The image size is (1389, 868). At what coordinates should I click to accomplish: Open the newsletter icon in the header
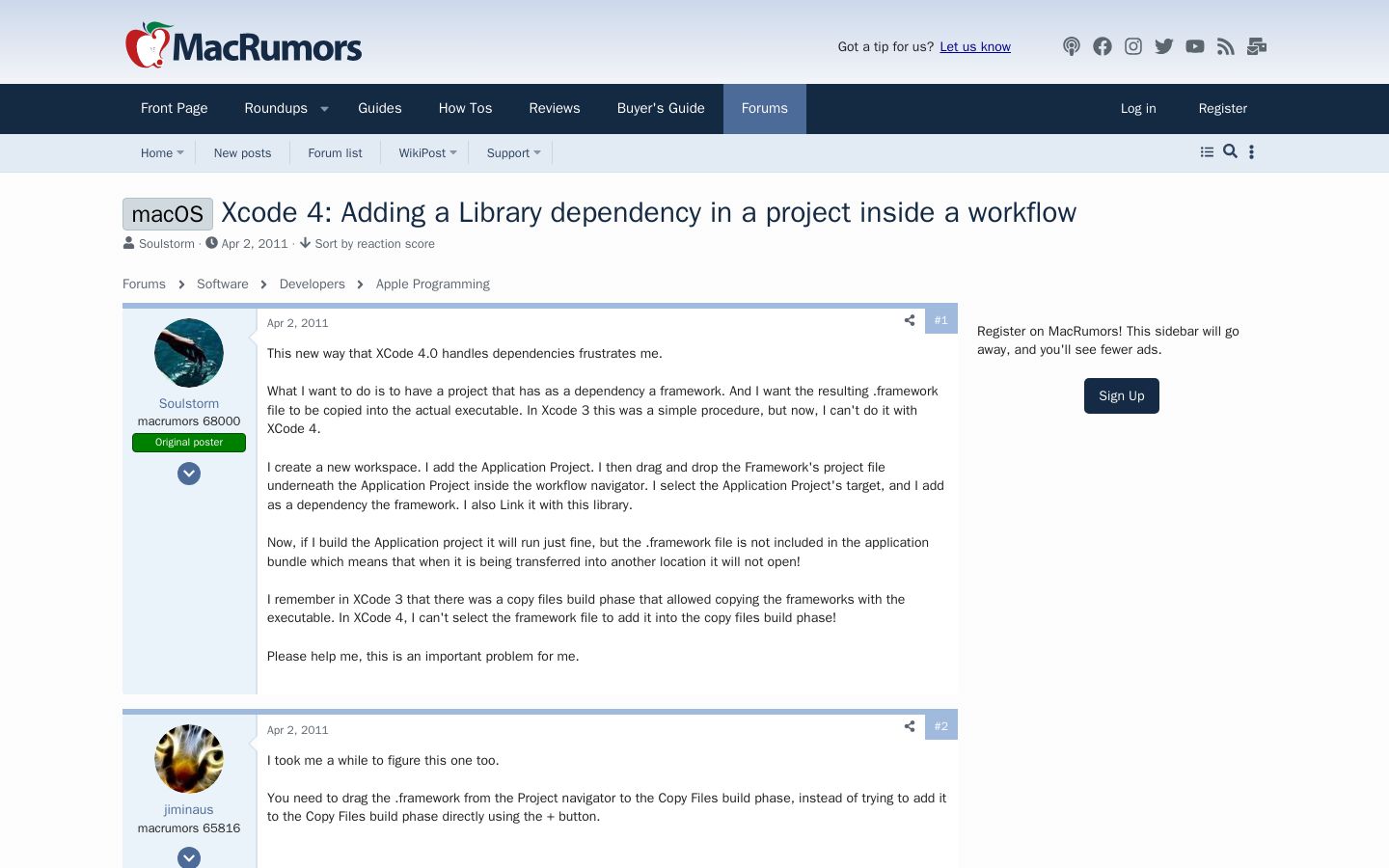point(1257,46)
